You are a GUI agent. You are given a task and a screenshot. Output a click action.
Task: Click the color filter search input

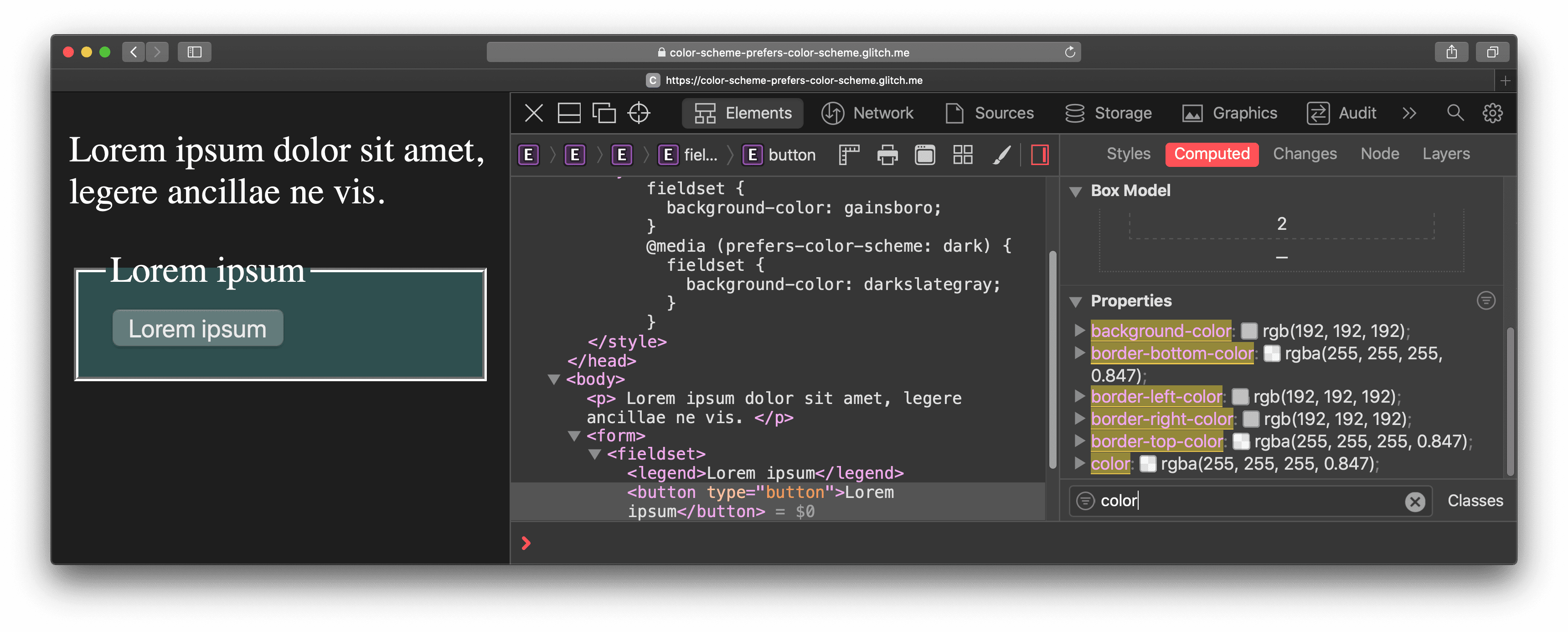1245,501
